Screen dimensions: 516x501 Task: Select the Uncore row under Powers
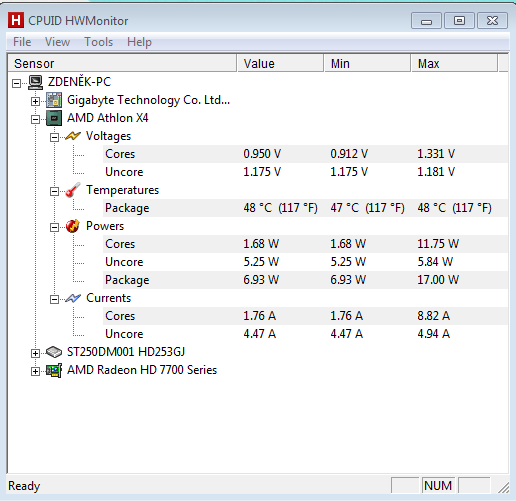pyautogui.click(x=306, y=262)
